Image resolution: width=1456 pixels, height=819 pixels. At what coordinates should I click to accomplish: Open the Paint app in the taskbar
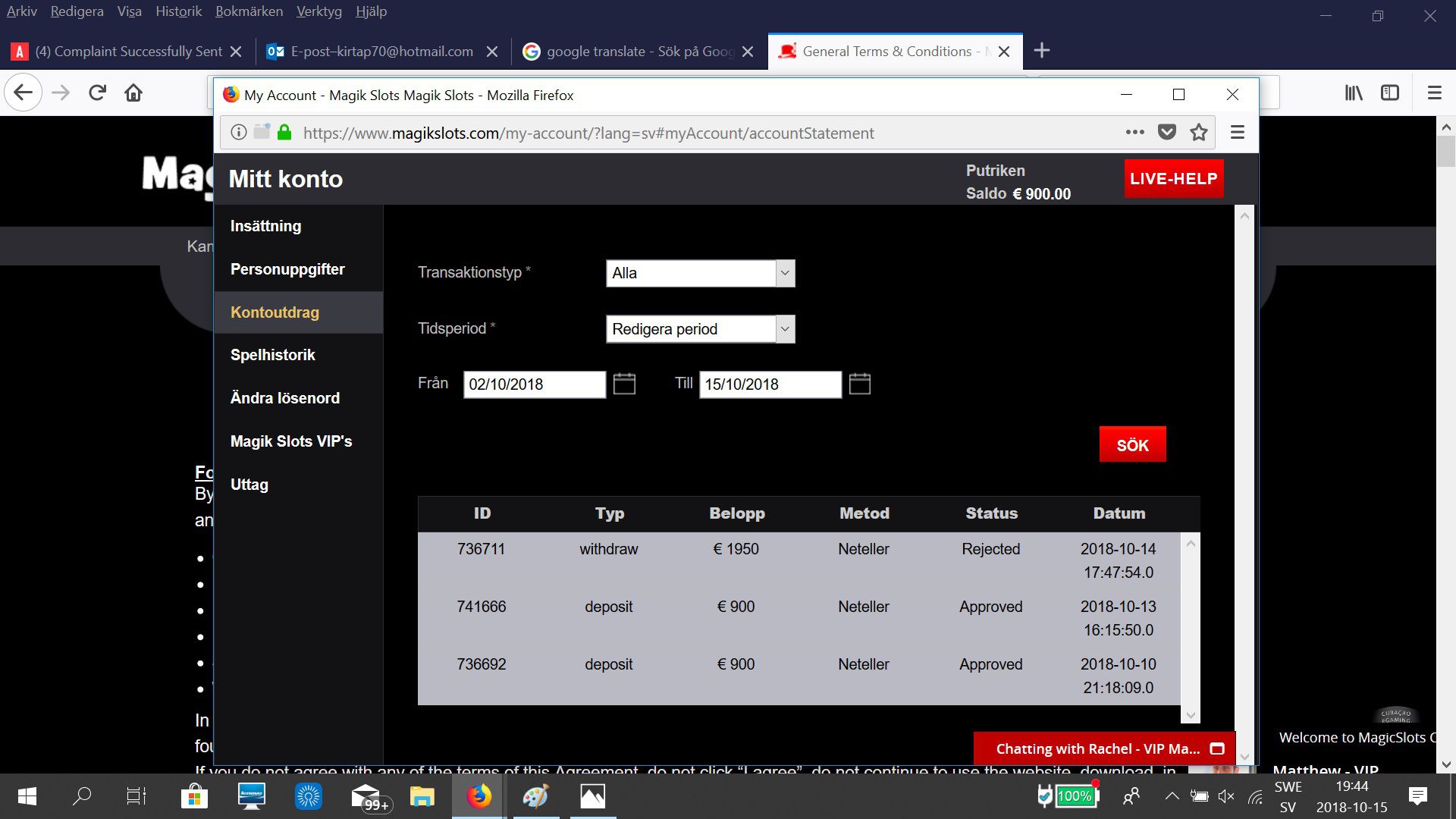coord(535,796)
